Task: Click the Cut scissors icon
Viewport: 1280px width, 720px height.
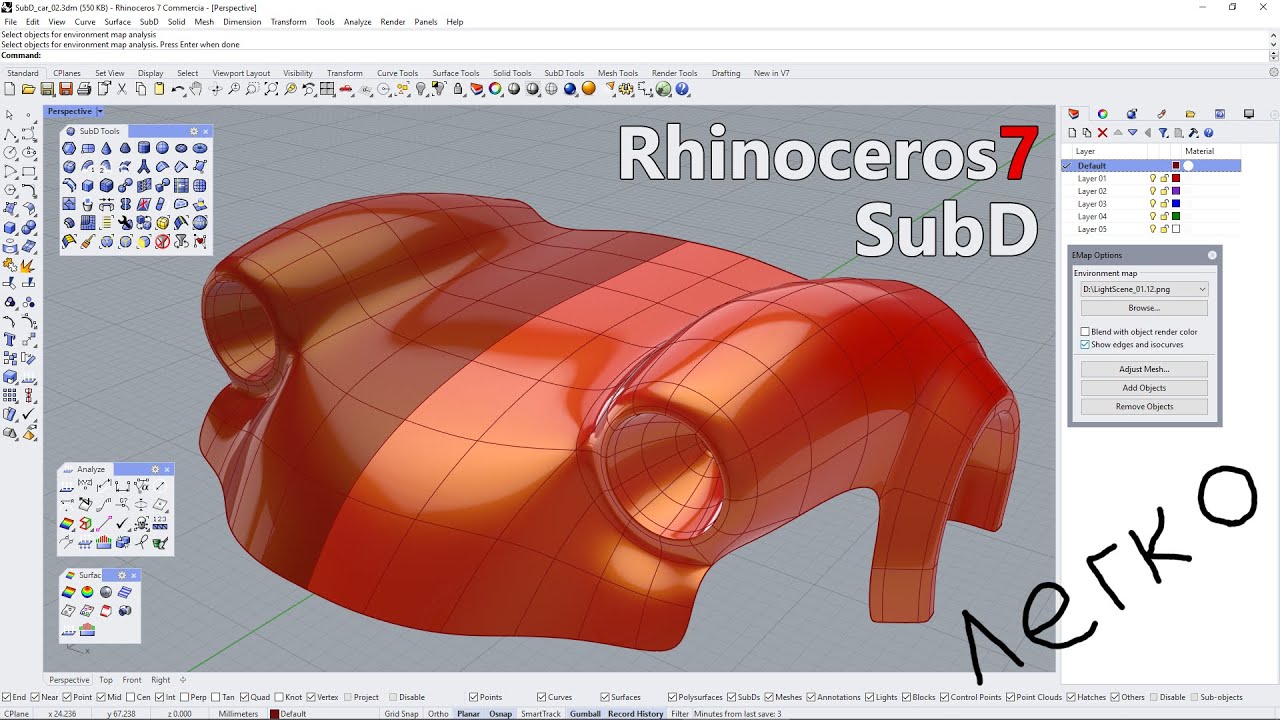Action: (x=122, y=89)
